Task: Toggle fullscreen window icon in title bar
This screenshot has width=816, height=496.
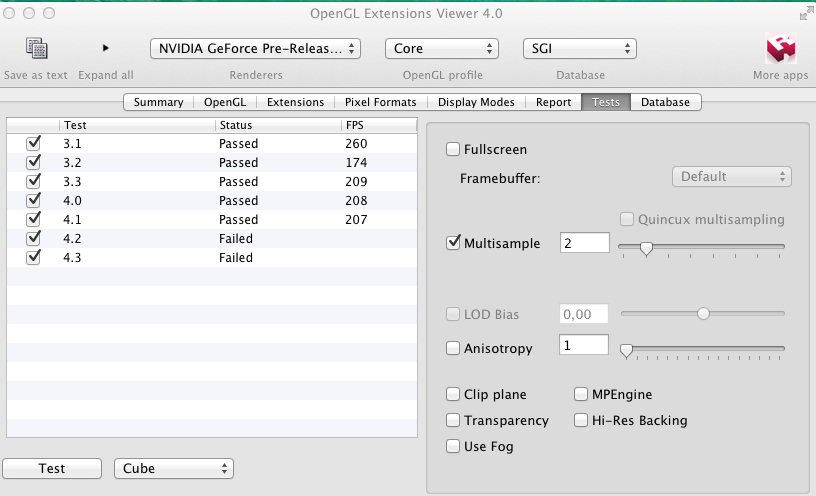Action: point(806,14)
